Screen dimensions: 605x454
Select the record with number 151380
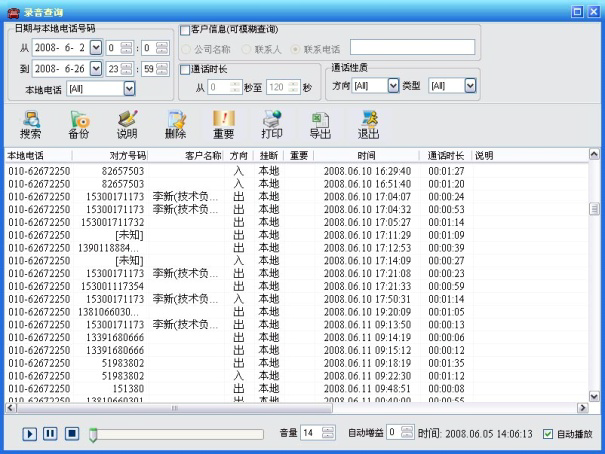point(296,388)
